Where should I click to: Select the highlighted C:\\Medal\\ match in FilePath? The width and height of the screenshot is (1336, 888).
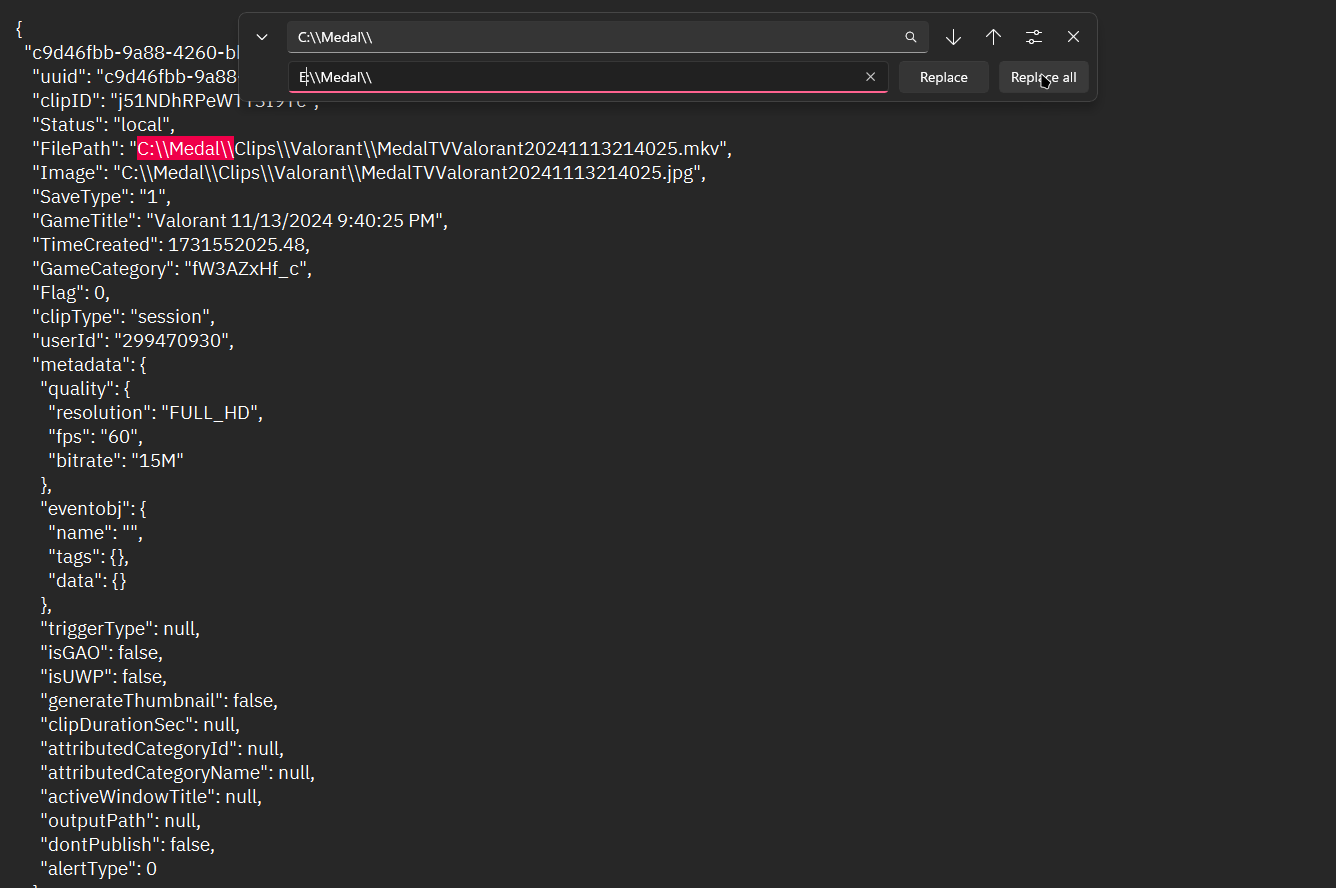click(184, 148)
